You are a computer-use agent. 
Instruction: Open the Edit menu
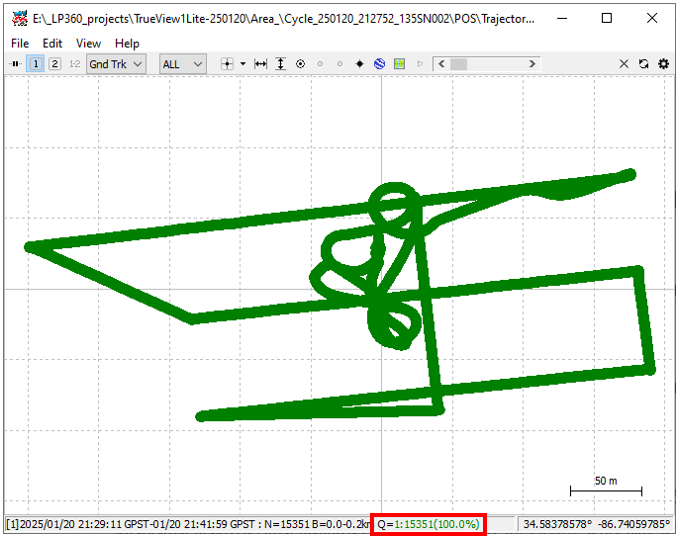pyautogui.click(x=52, y=43)
